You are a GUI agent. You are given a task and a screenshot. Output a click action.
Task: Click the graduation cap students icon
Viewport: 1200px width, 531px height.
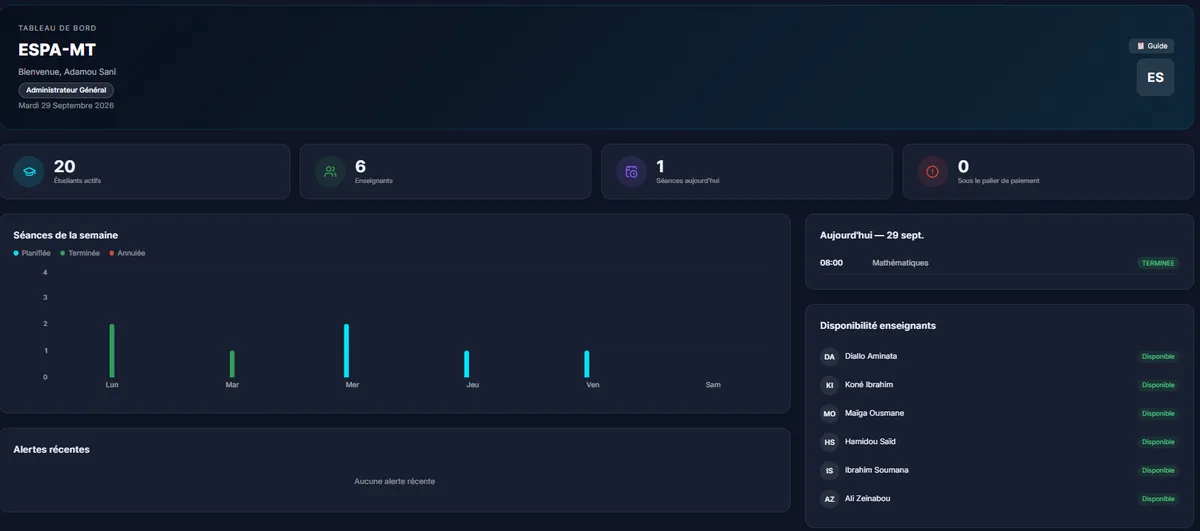pos(29,172)
